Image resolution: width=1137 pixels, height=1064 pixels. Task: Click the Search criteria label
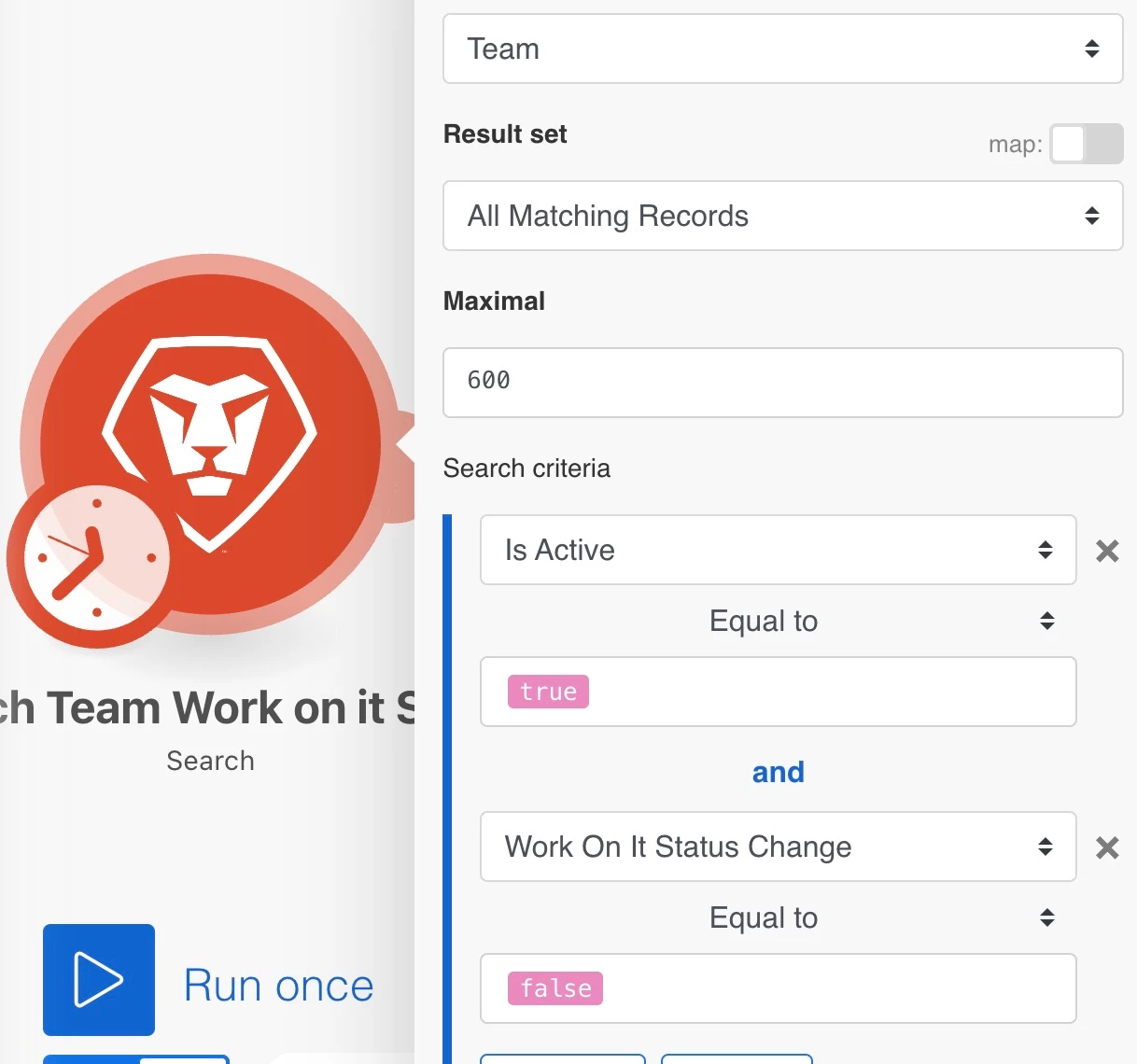[x=526, y=468]
